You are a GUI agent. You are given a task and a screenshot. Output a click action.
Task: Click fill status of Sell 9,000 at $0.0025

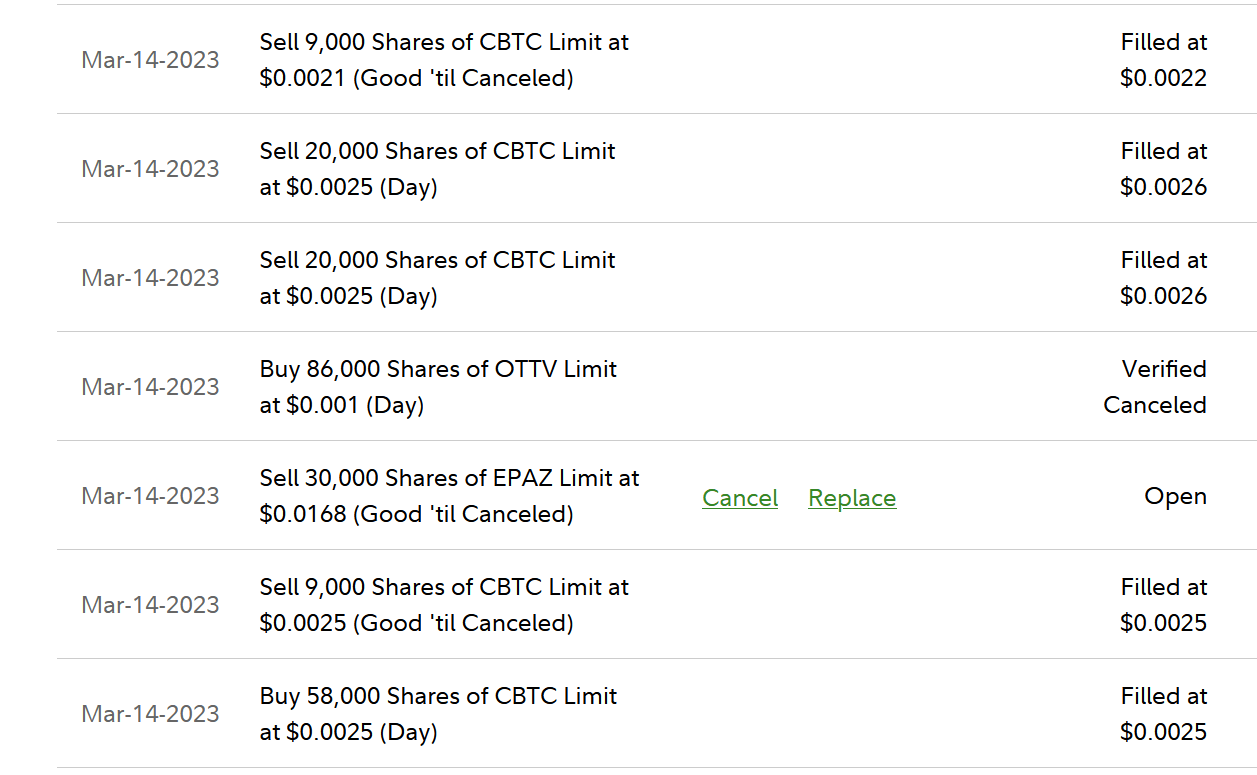pos(1163,605)
